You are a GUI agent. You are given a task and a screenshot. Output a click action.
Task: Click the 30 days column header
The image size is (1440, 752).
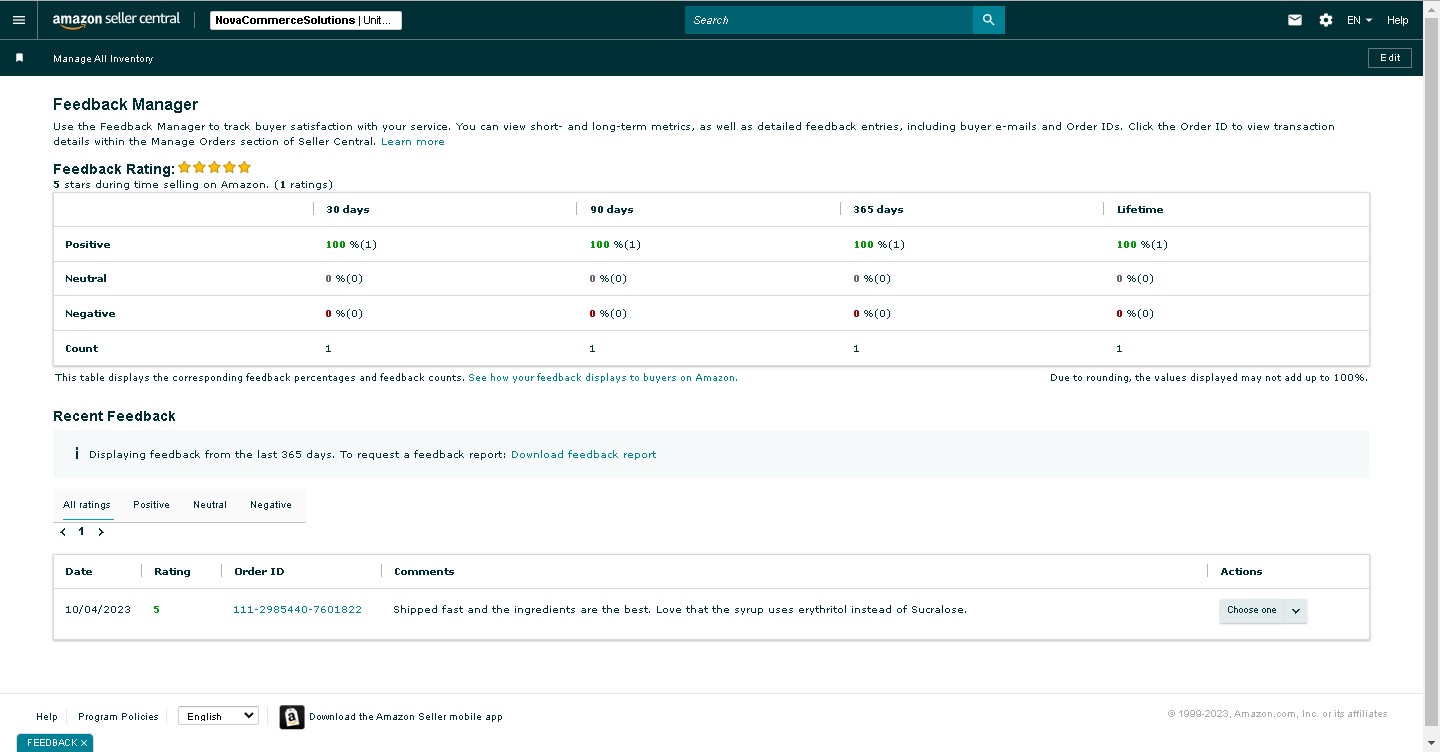[x=348, y=210]
